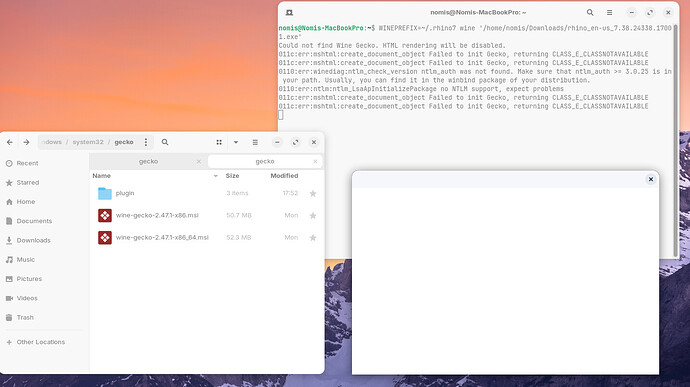This screenshot has height=387, width=690.
Task: Open Documents in the sidebar
Action: coord(34,221)
